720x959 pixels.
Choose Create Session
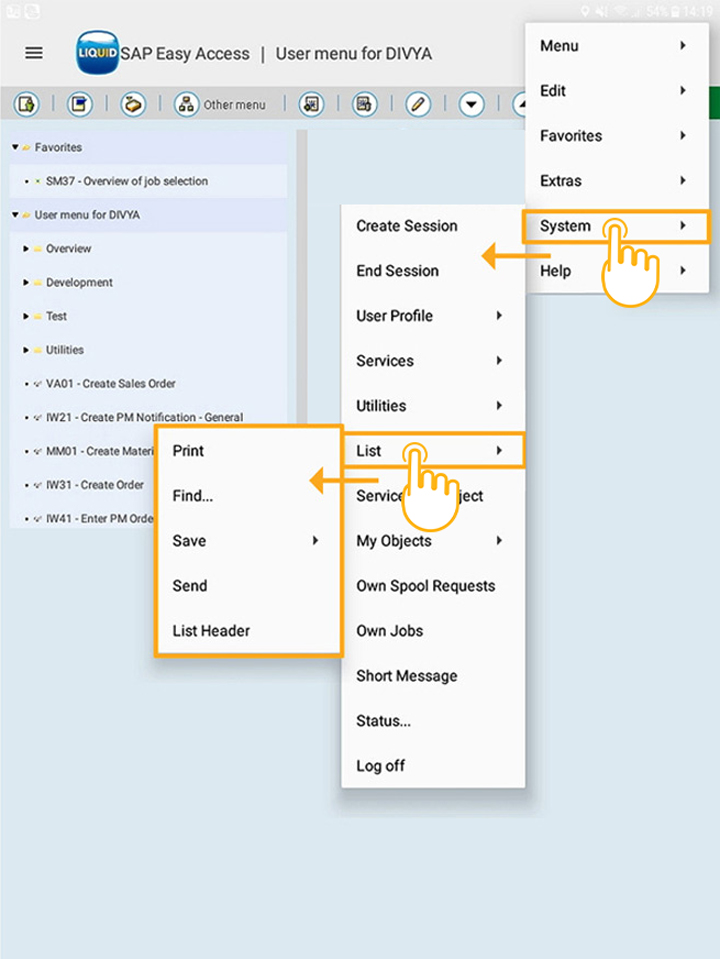[x=432, y=226]
